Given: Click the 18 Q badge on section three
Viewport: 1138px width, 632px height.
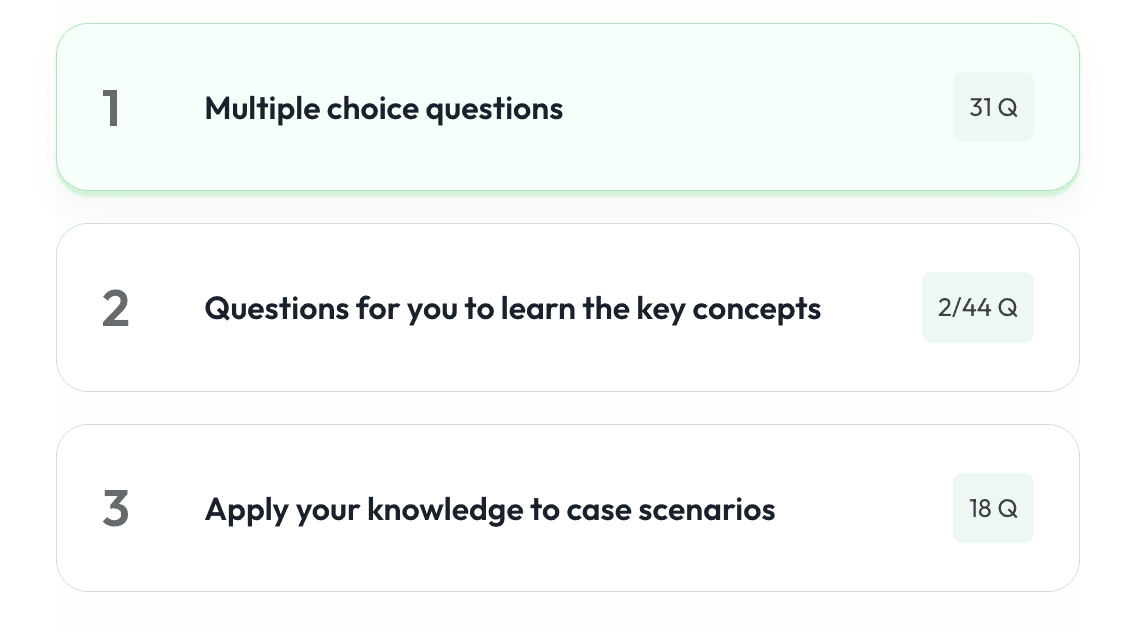Looking at the screenshot, I should tap(993, 507).
